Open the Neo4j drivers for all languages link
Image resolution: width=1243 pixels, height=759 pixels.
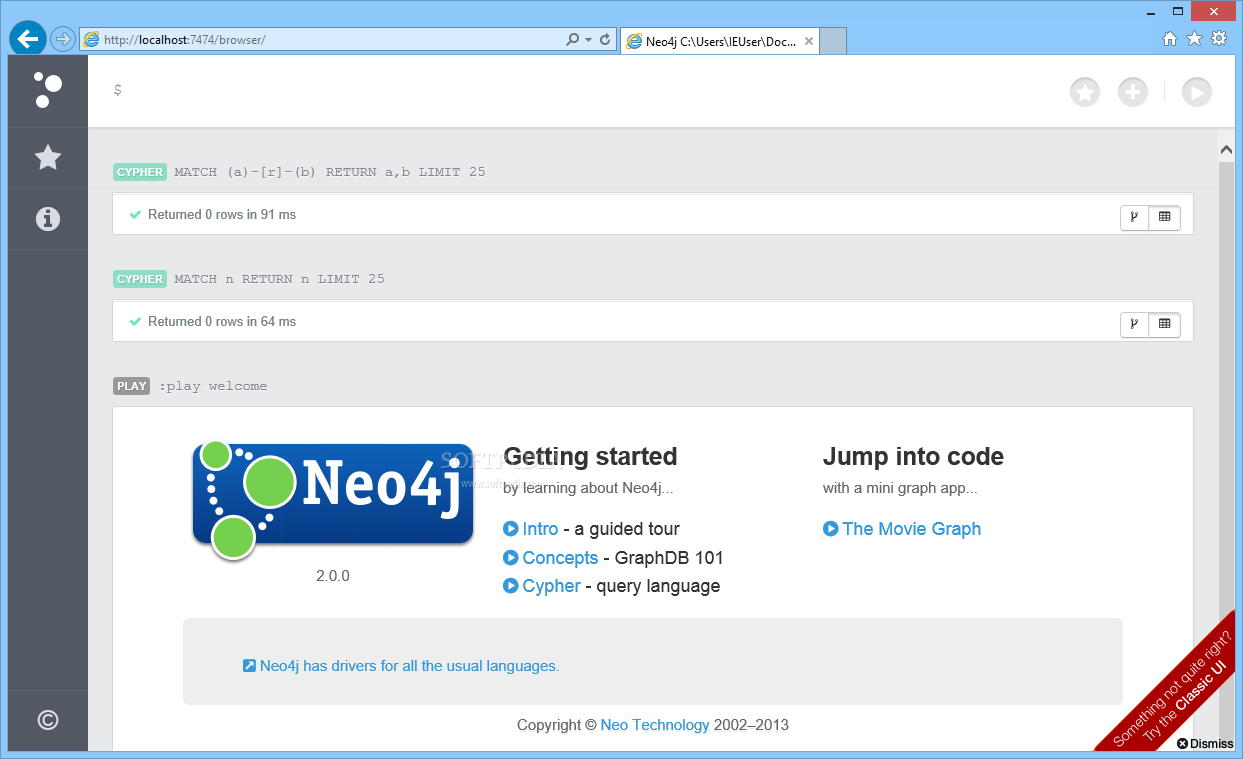pyautogui.click(x=409, y=666)
